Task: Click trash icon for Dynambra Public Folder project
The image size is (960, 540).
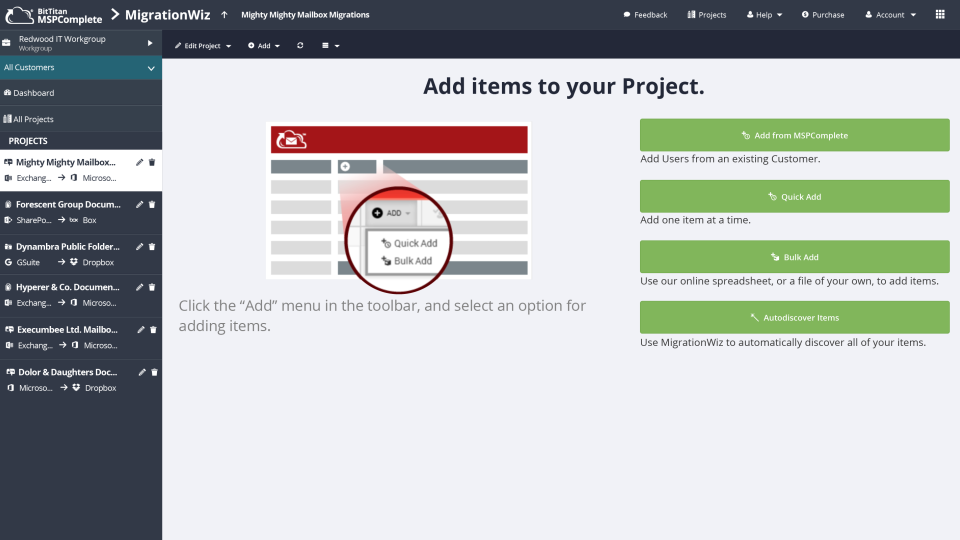Action: coord(152,245)
